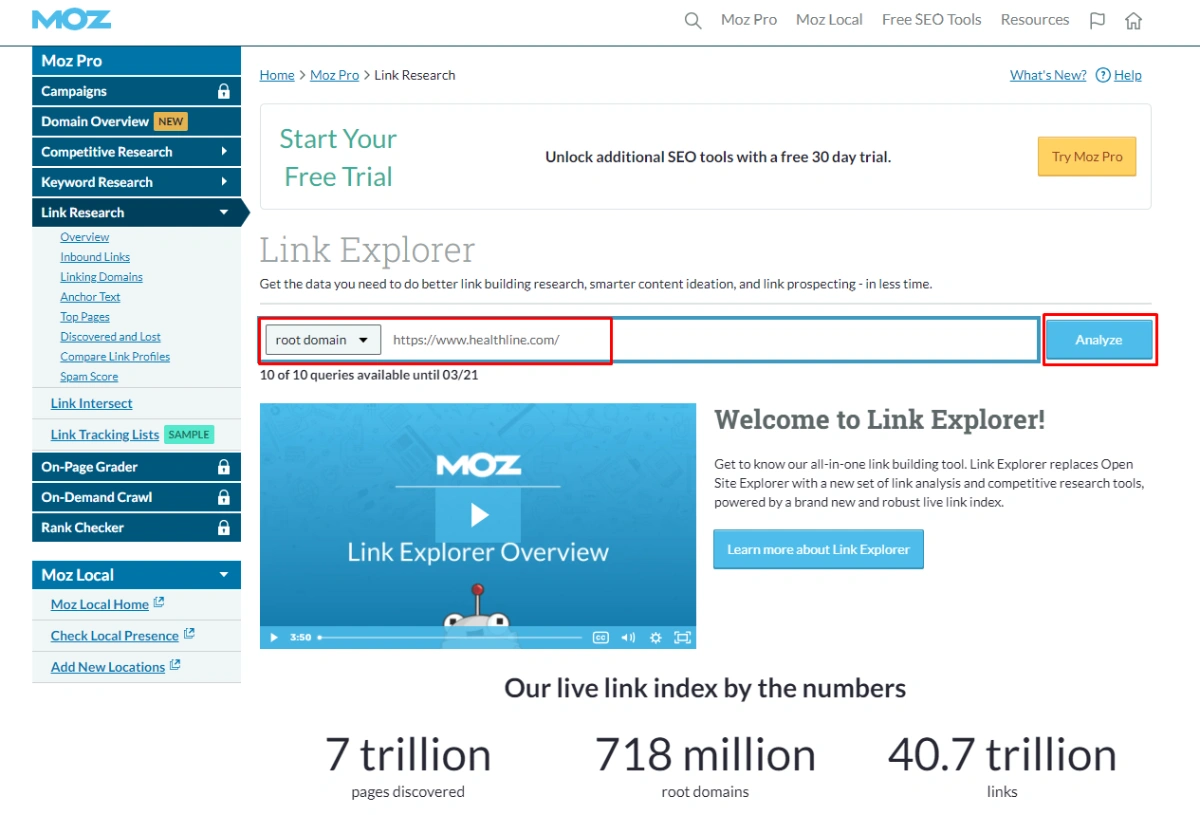The width and height of the screenshot is (1200, 815).
Task: Open the Compare Link Profiles link
Action: [x=115, y=357]
